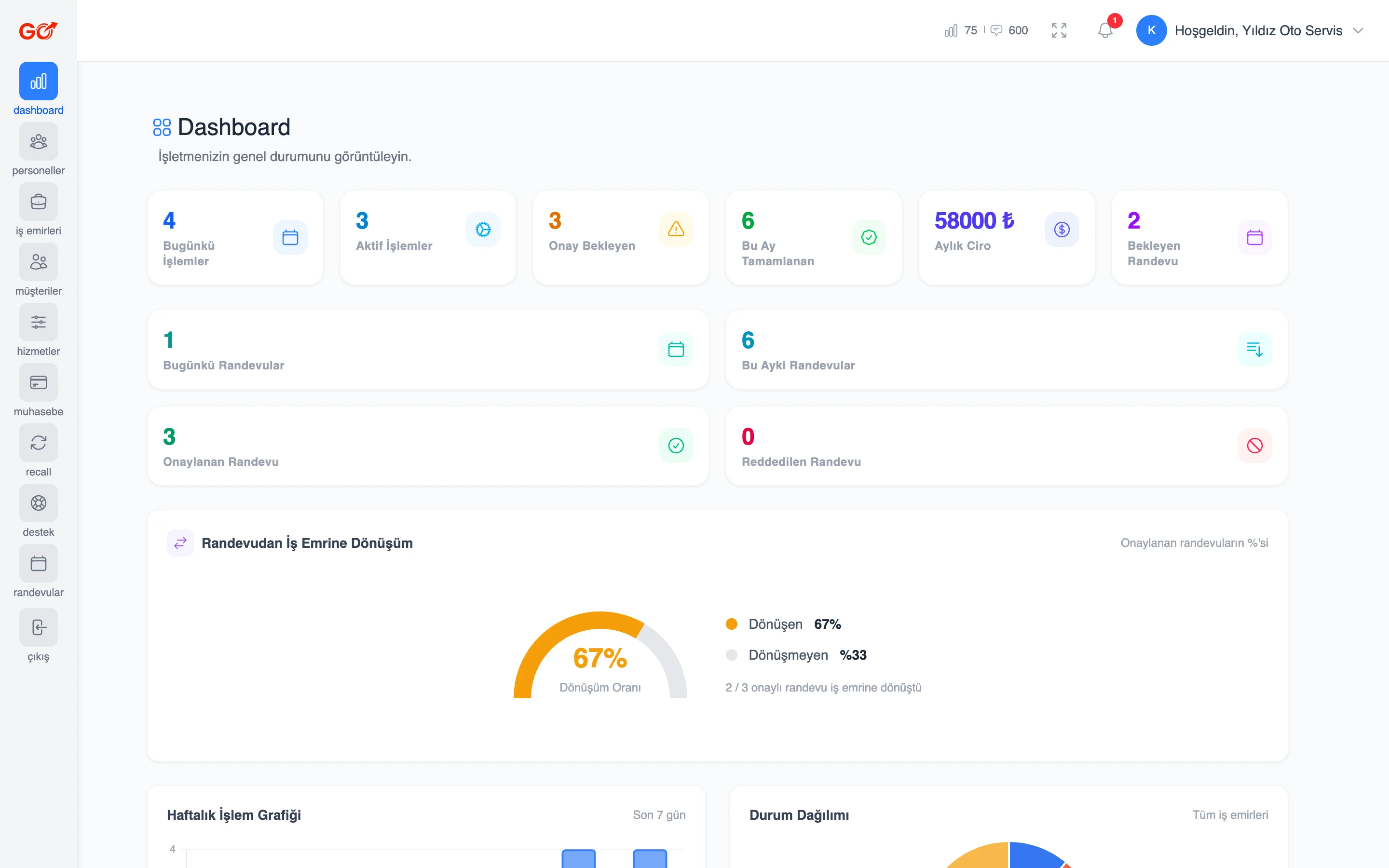This screenshot has height=868, width=1389.
Task: Open the randevular calendar icon in sidebar
Action: tap(39, 563)
